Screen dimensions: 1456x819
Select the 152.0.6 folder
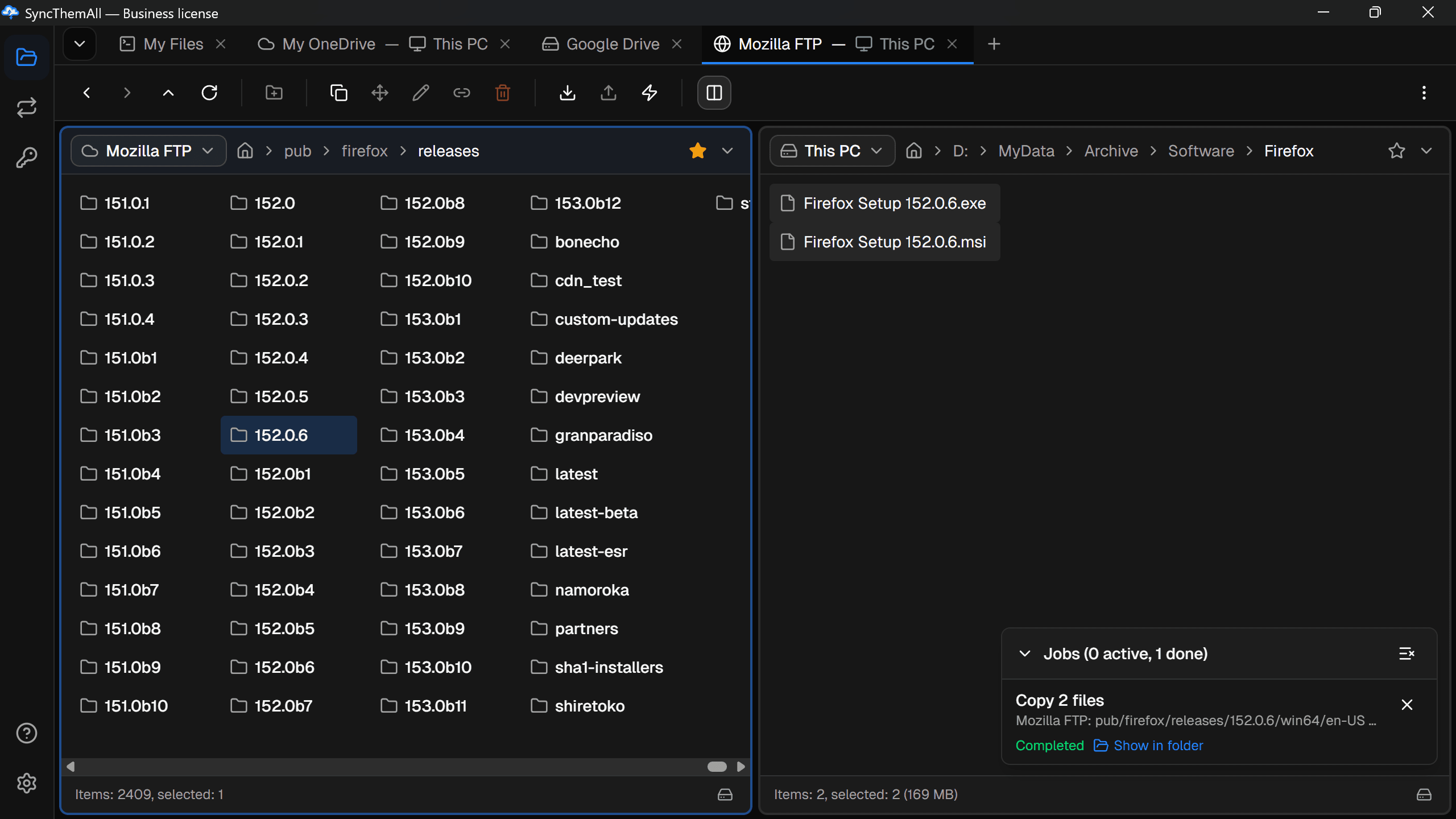[x=288, y=435]
